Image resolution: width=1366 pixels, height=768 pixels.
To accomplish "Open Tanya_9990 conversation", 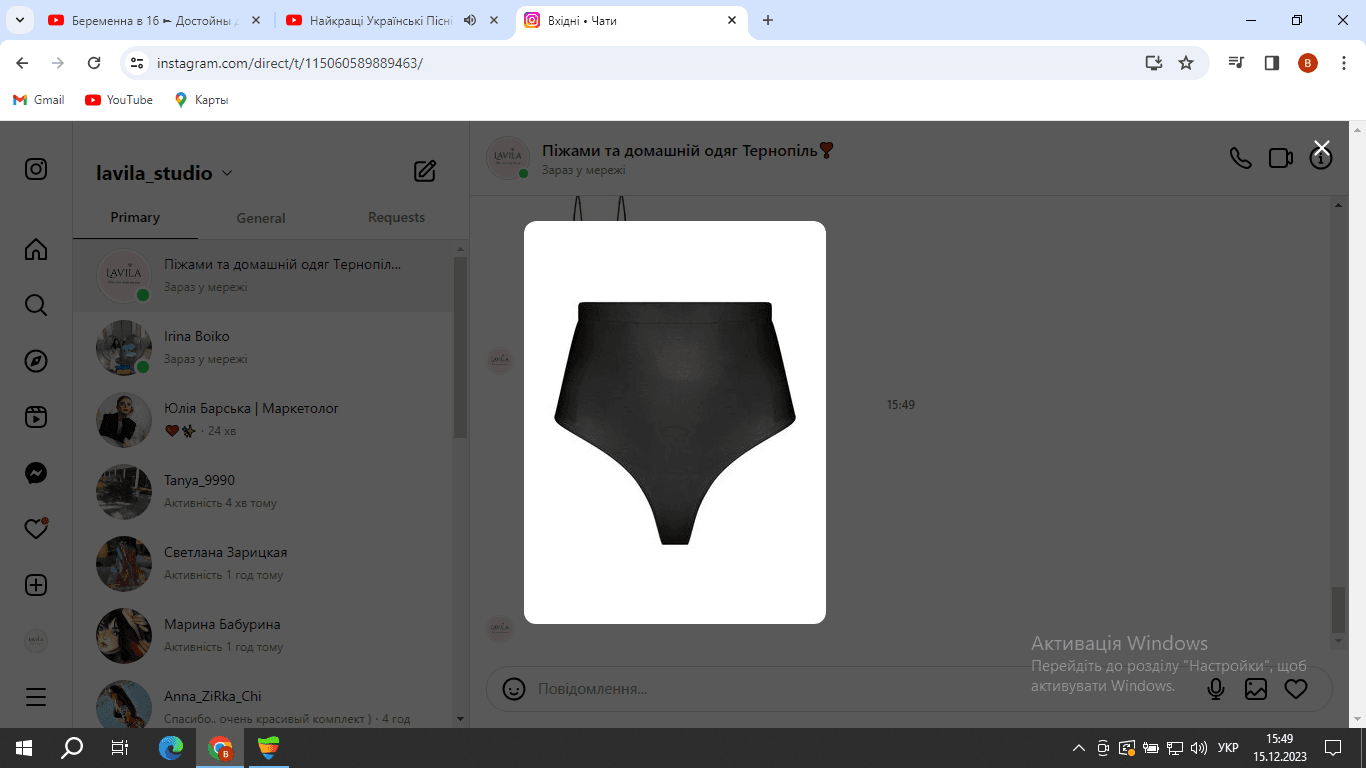I will (264, 490).
